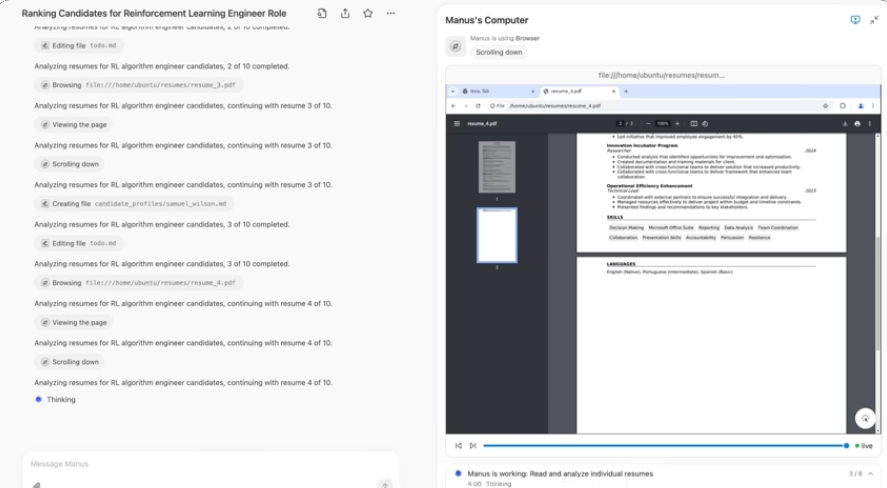
Task: Open the three-dot more options menu
Action: 391,13
